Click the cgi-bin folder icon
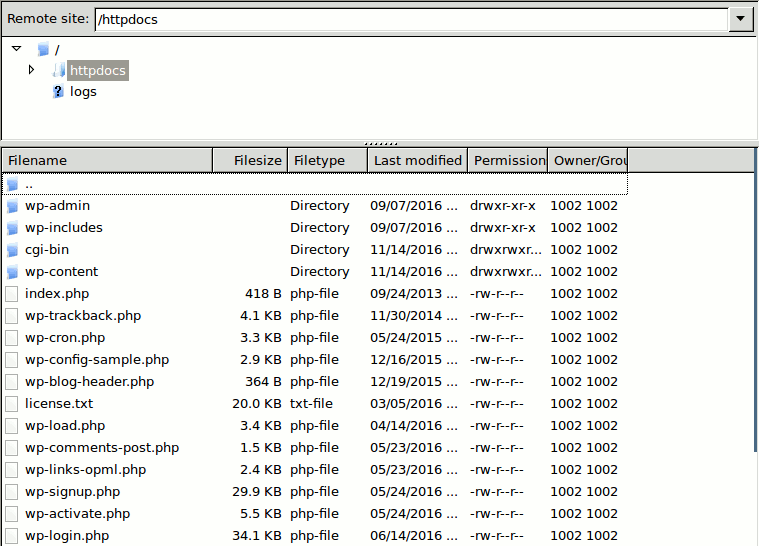759x546 pixels. [x=12, y=250]
